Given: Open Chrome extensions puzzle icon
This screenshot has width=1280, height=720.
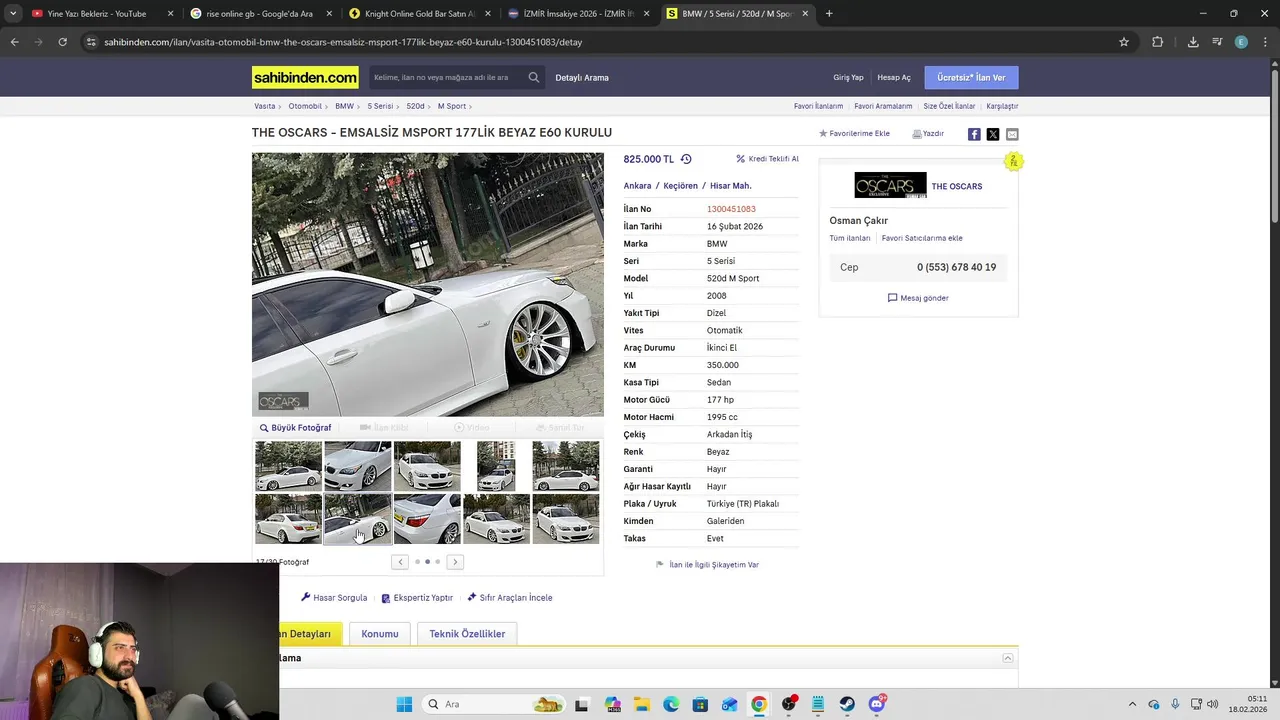Looking at the screenshot, I should point(1158,42).
